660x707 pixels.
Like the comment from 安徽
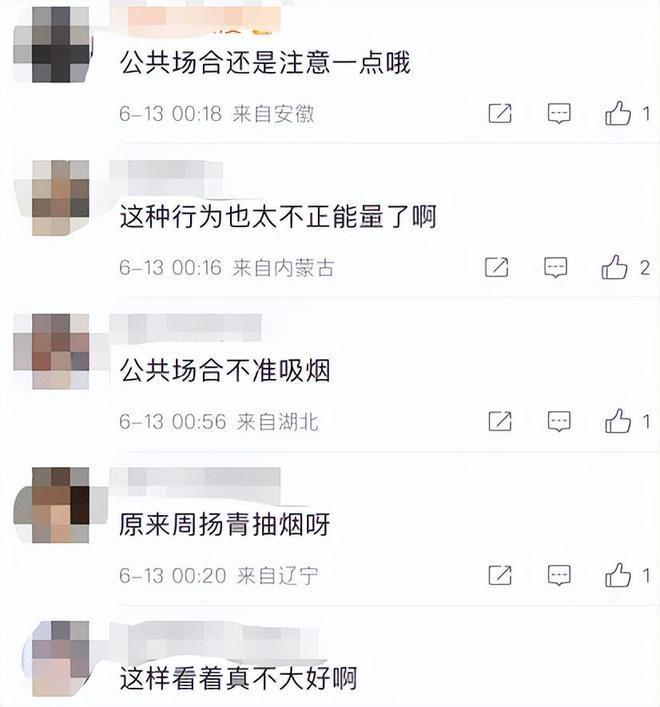pyautogui.click(x=618, y=113)
